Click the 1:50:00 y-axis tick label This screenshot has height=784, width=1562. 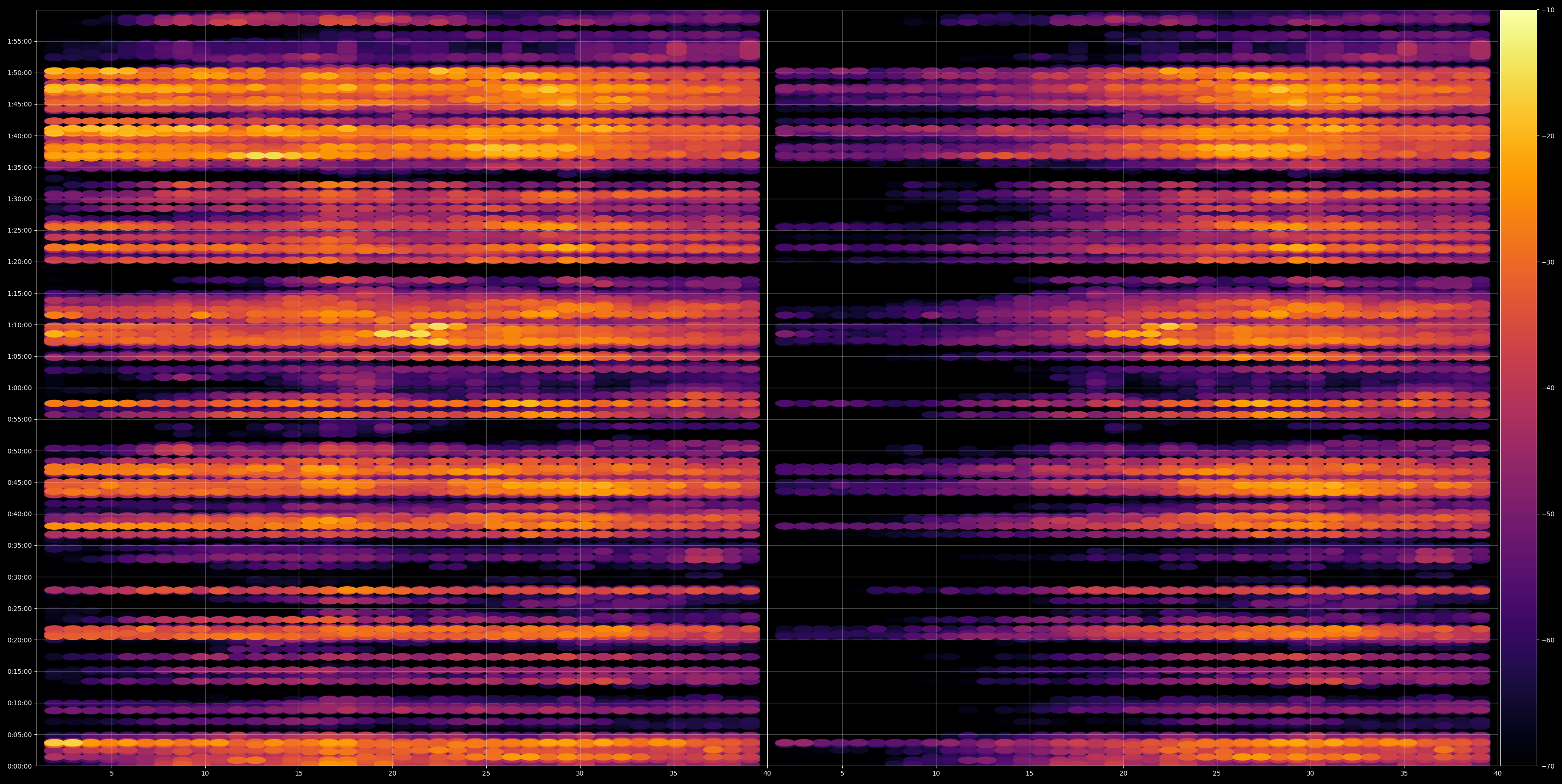coord(19,73)
